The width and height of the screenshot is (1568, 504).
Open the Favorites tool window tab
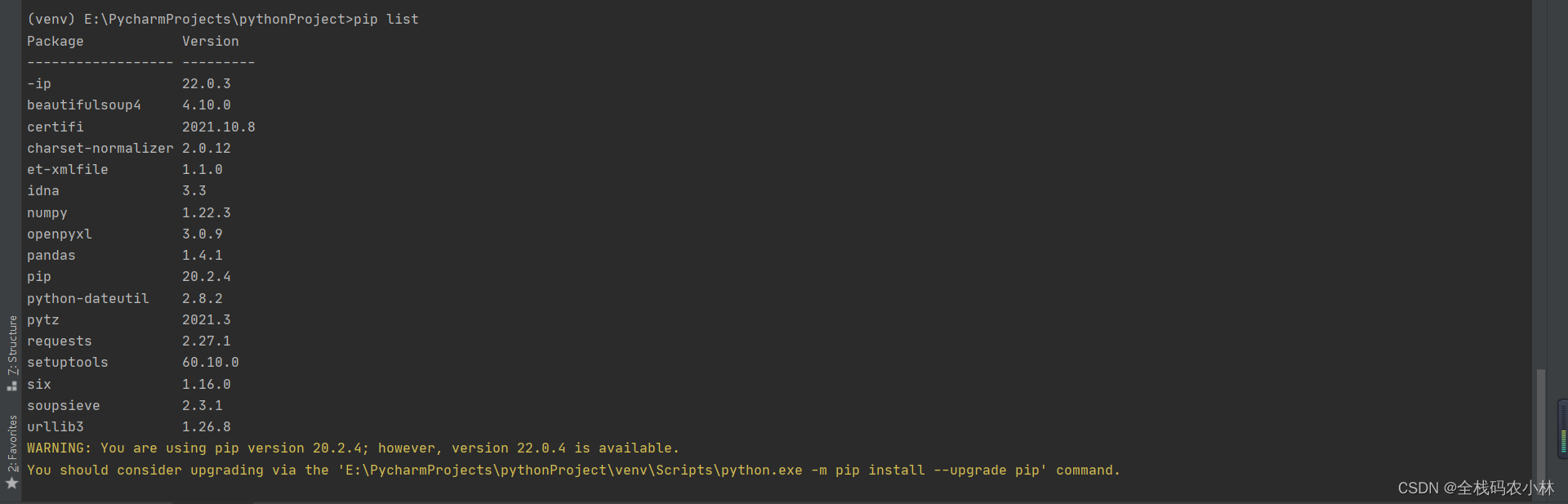12,444
